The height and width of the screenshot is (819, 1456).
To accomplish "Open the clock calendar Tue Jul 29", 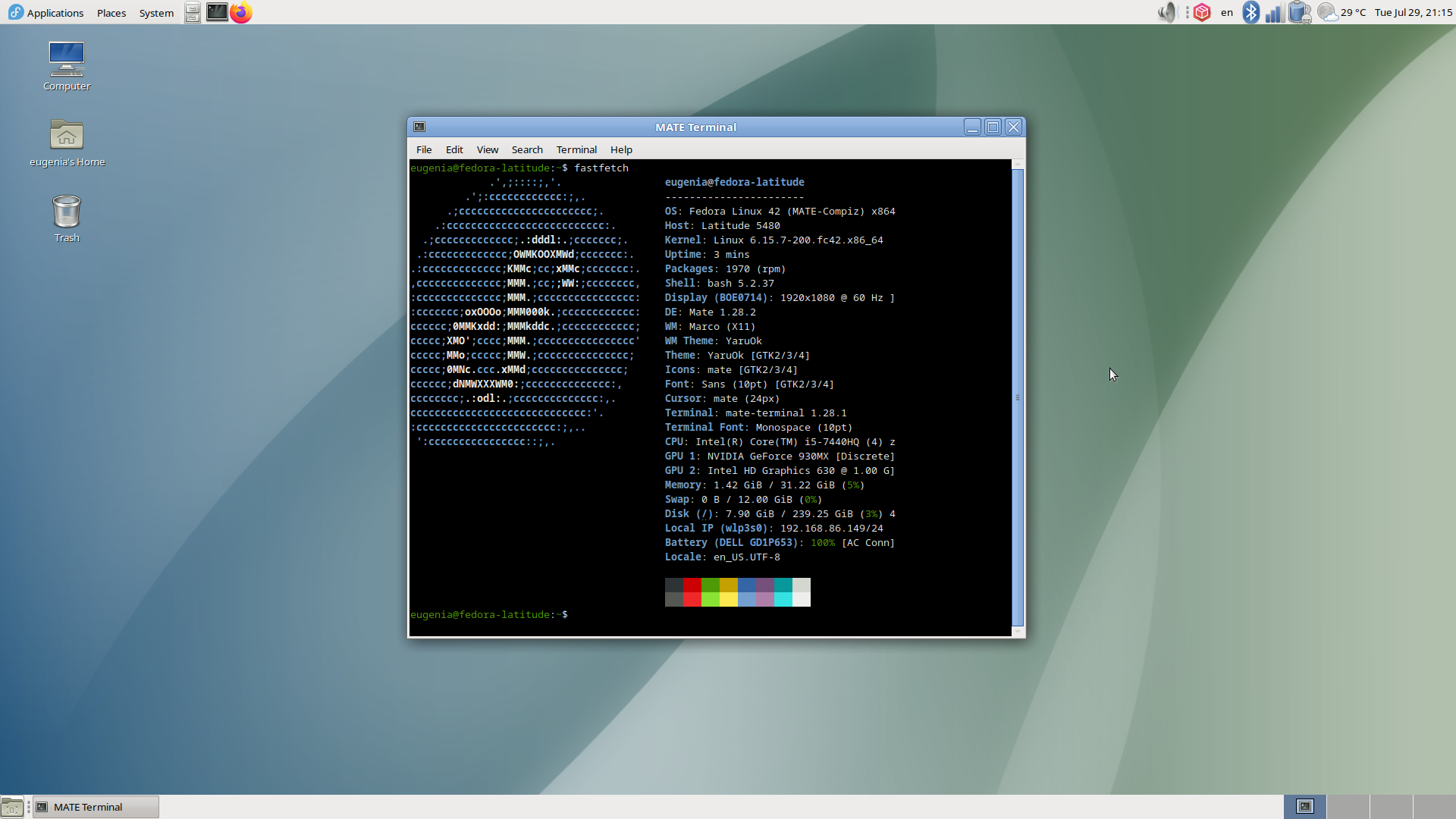I will coord(1414,13).
